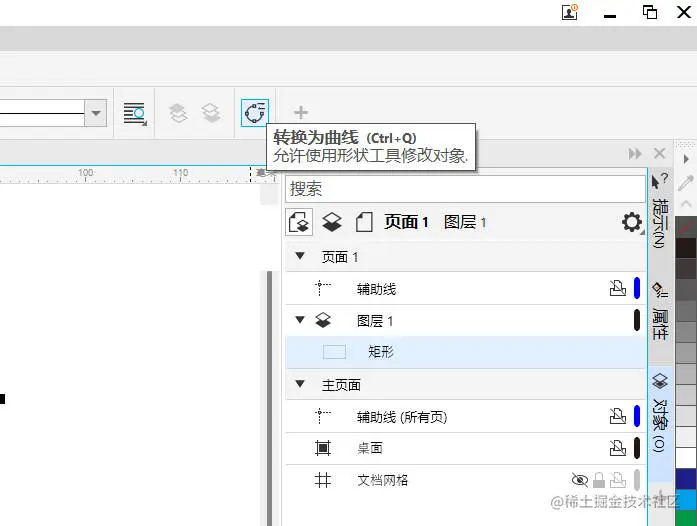697x526 pixels.
Task: Close the Objects docker panel
Action: tap(660, 154)
